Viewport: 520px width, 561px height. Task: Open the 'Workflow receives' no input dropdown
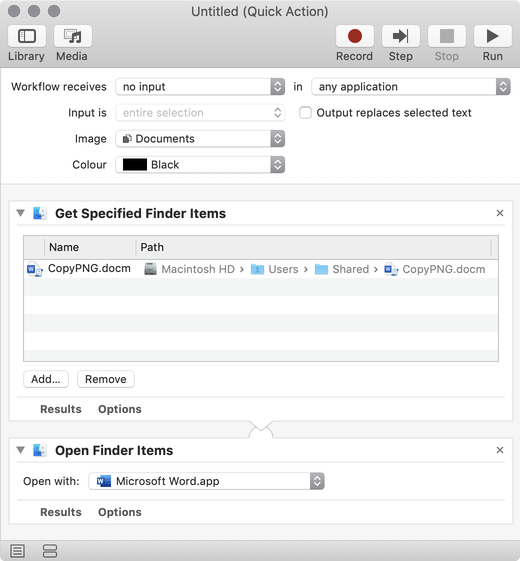tap(200, 87)
